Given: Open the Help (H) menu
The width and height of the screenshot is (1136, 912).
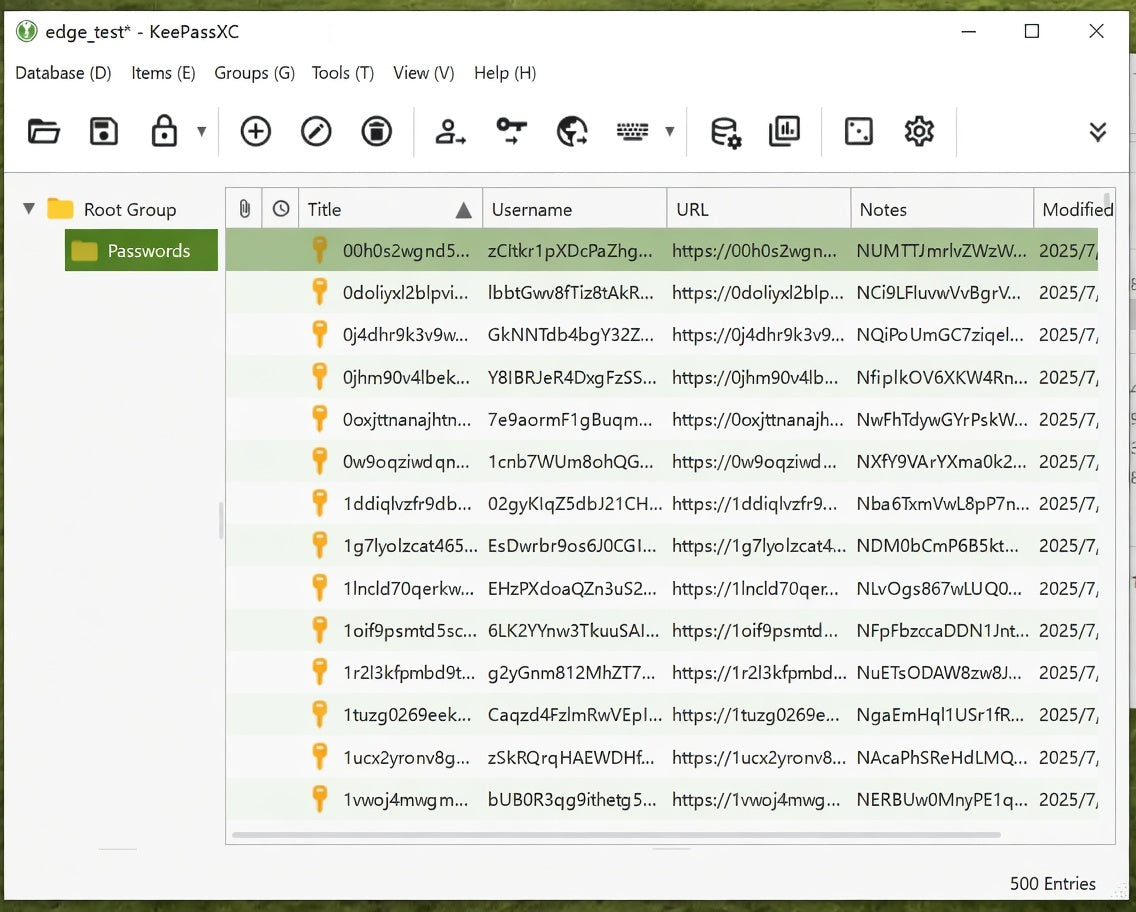Looking at the screenshot, I should pyautogui.click(x=505, y=73).
